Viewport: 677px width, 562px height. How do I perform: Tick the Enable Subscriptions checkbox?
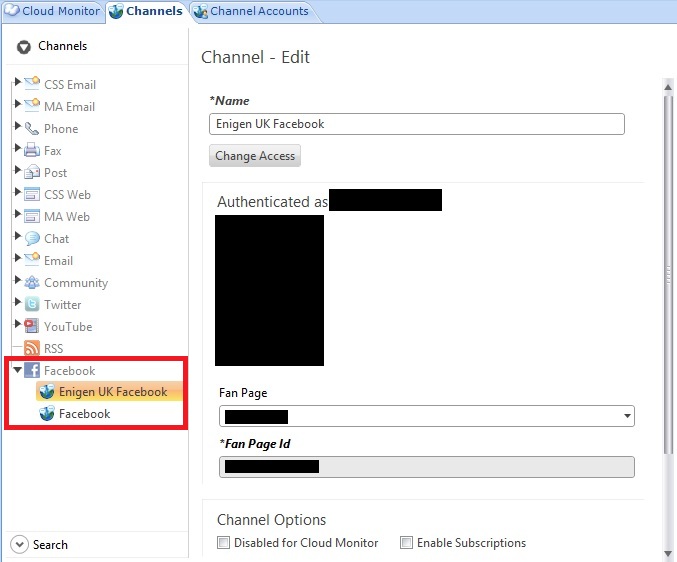click(x=407, y=543)
